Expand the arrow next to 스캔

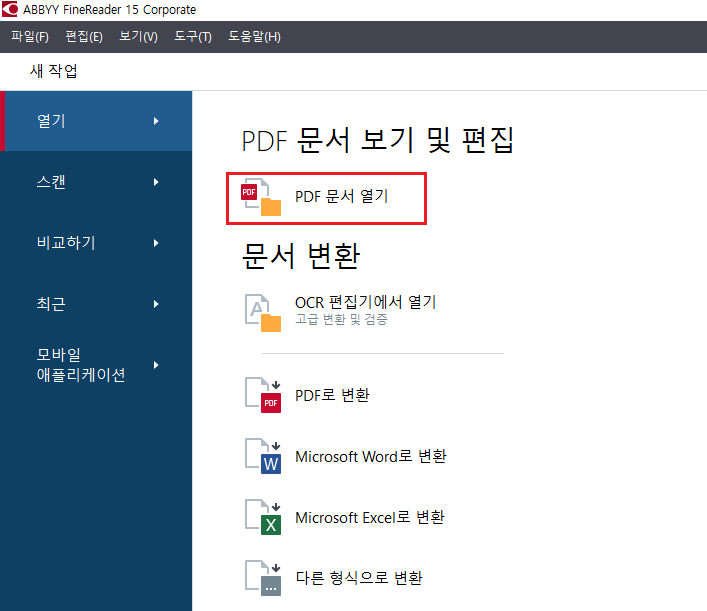pyautogui.click(x=156, y=182)
